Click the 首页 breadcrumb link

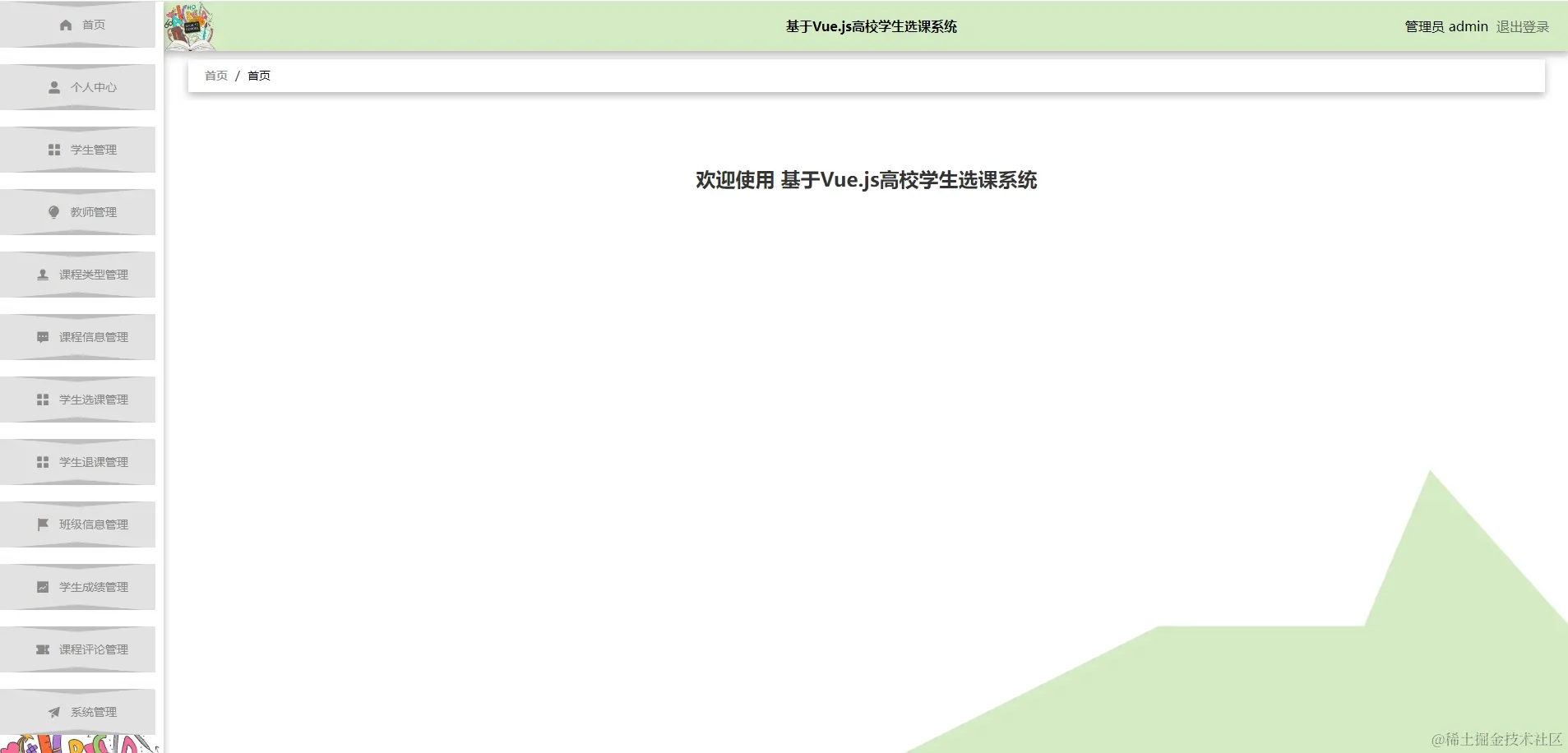[215, 75]
